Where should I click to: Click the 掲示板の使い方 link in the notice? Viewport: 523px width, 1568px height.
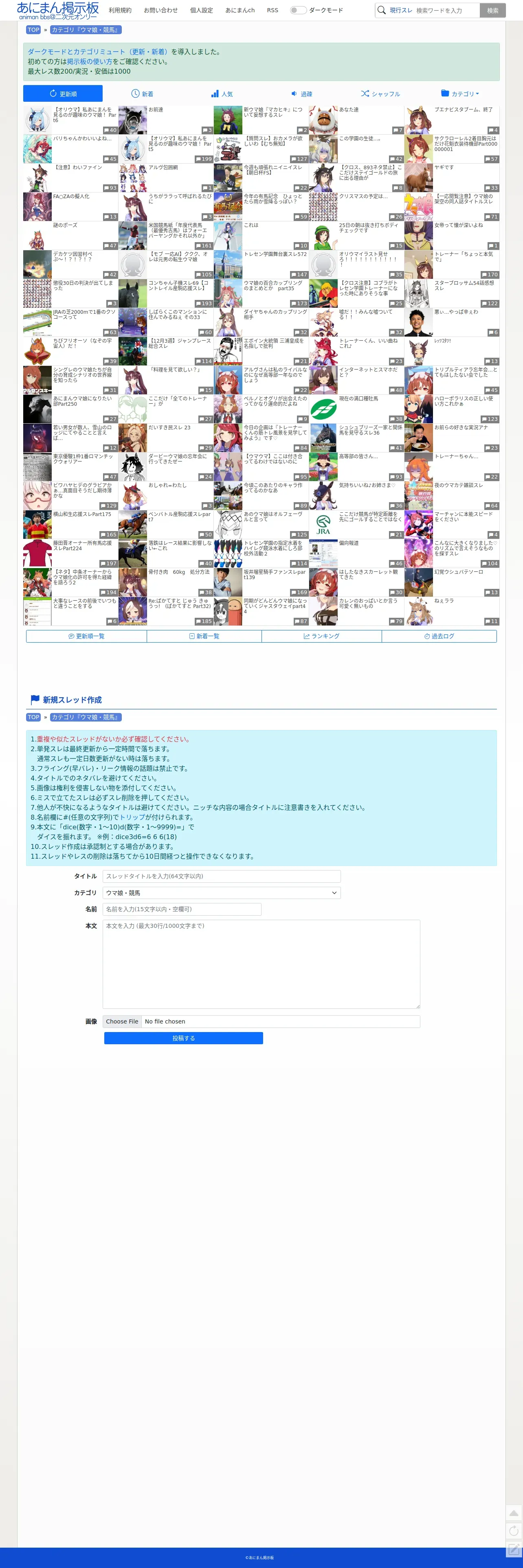click(x=89, y=61)
